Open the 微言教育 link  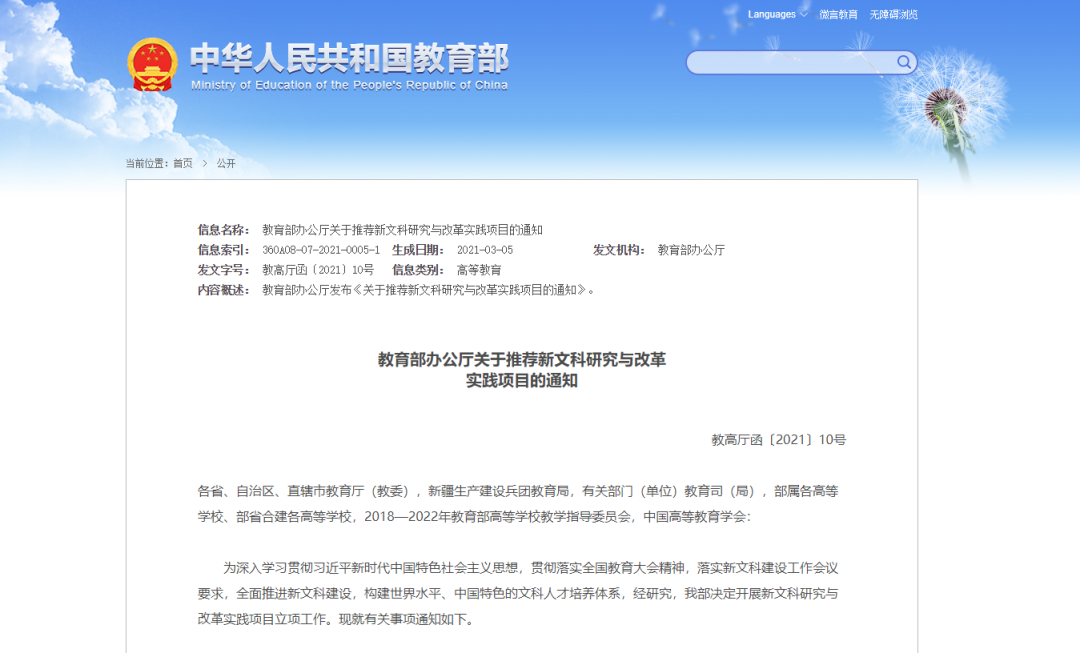pos(838,14)
